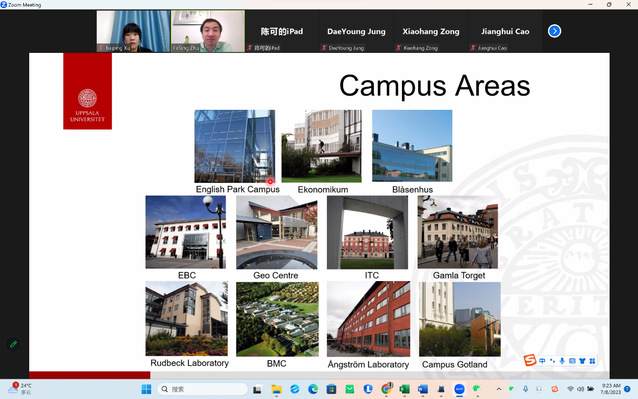
Task: Toggle Chinese/English input mode (中)
Action: [x=542, y=361]
